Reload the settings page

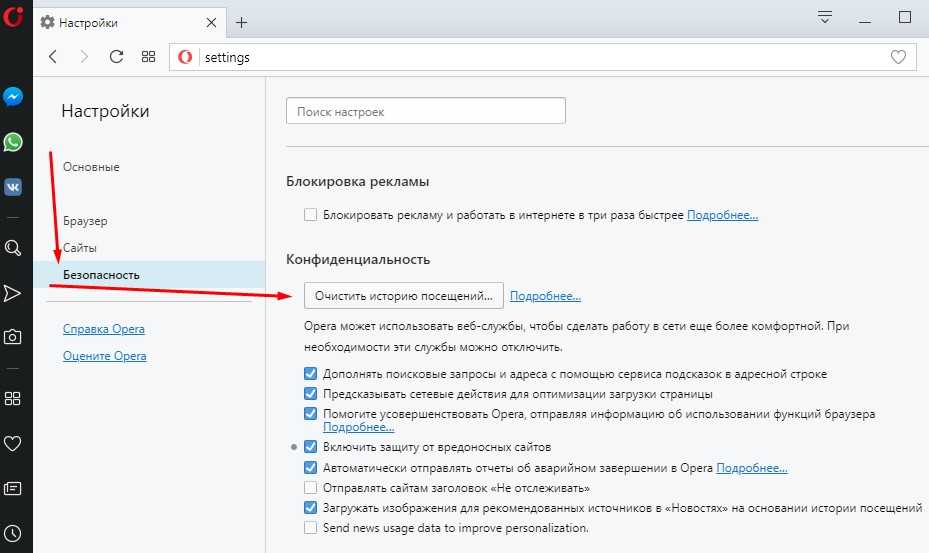click(116, 56)
